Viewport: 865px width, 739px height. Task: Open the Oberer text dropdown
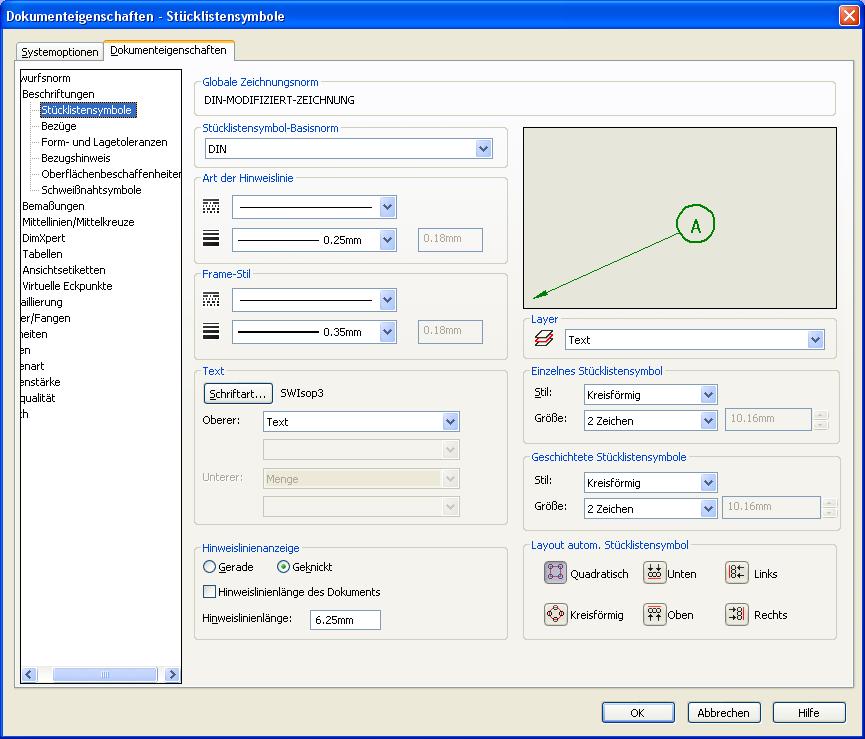coord(450,422)
